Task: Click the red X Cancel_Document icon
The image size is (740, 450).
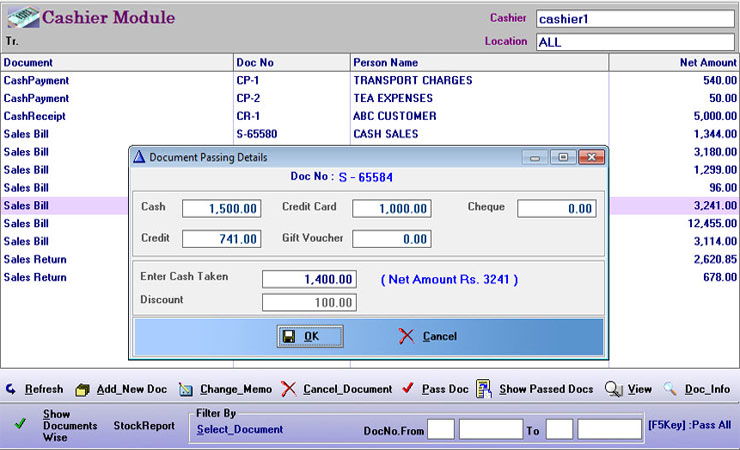Action: pos(289,389)
